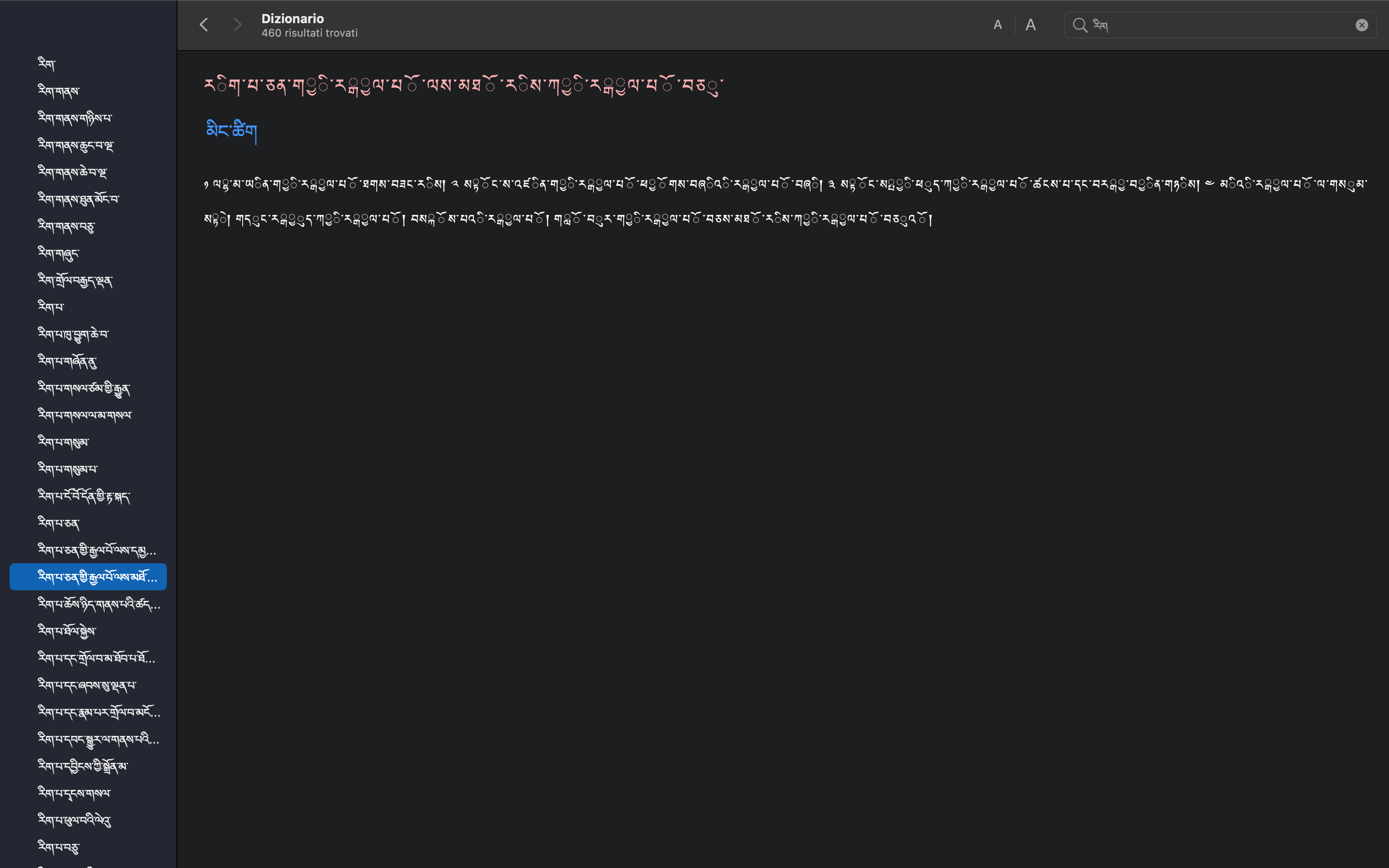Screen dimensions: 1389x868
Task: Select the entry རིག་པ་ in sidebar
Action: pos(51,307)
